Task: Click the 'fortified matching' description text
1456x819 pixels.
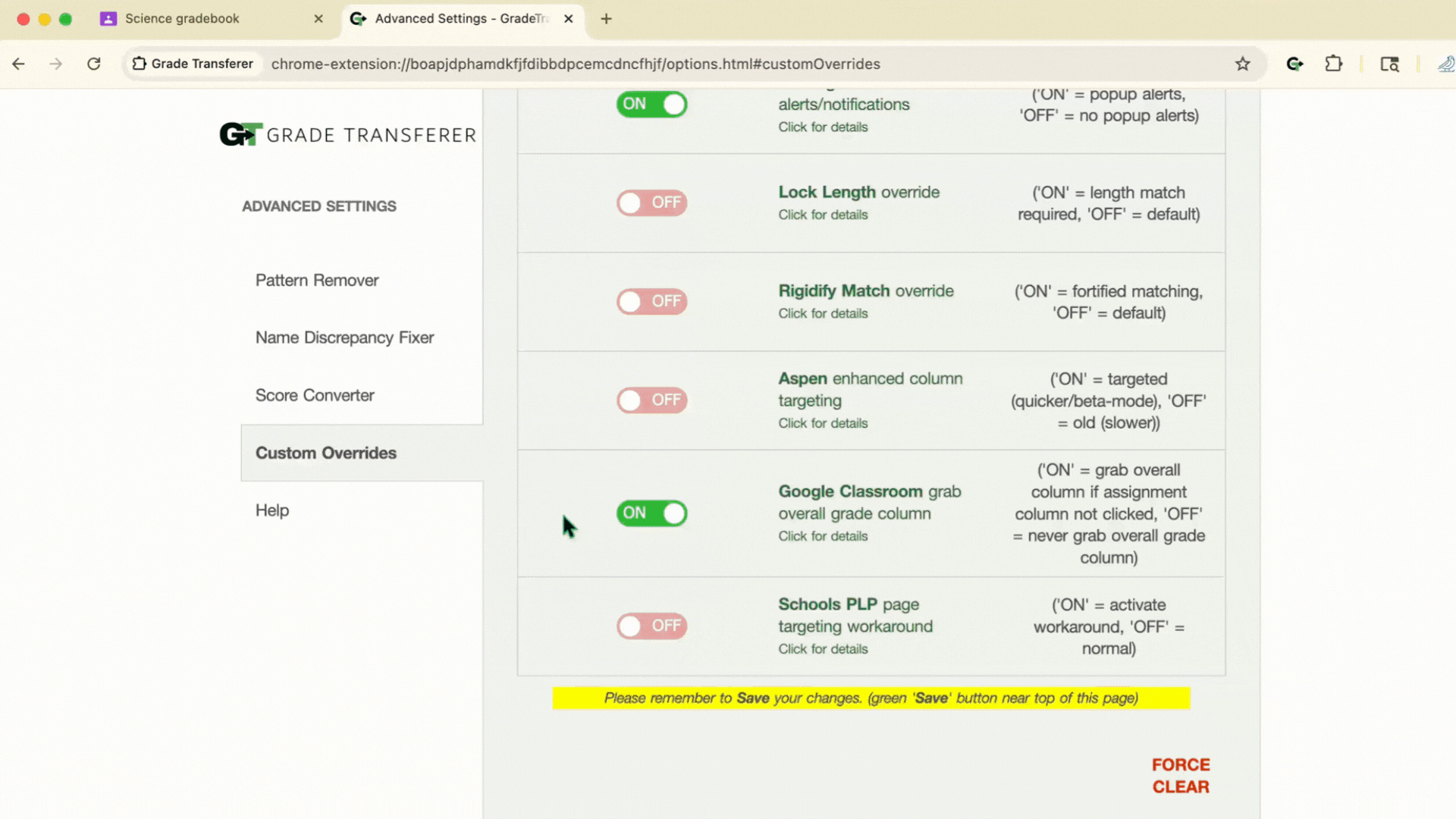Action: [x=1109, y=303]
